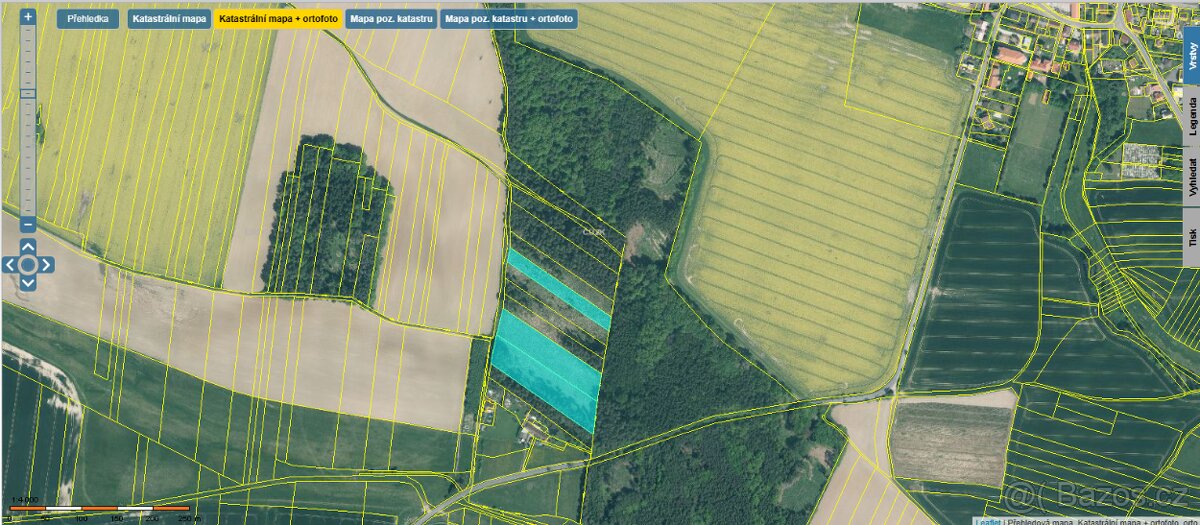Select the upper highlighted cyan parcel
This screenshot has height=525, width=1200.
click(x=558, y=289)
